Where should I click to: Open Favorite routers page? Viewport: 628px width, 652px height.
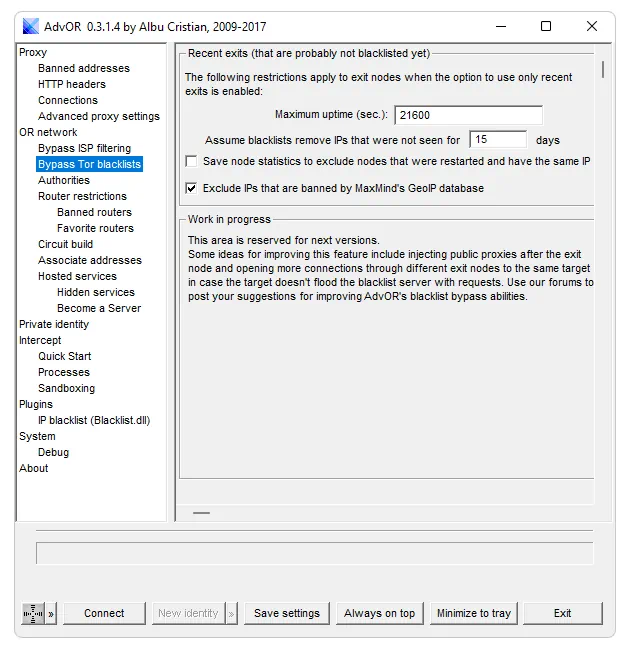point(95,228)
